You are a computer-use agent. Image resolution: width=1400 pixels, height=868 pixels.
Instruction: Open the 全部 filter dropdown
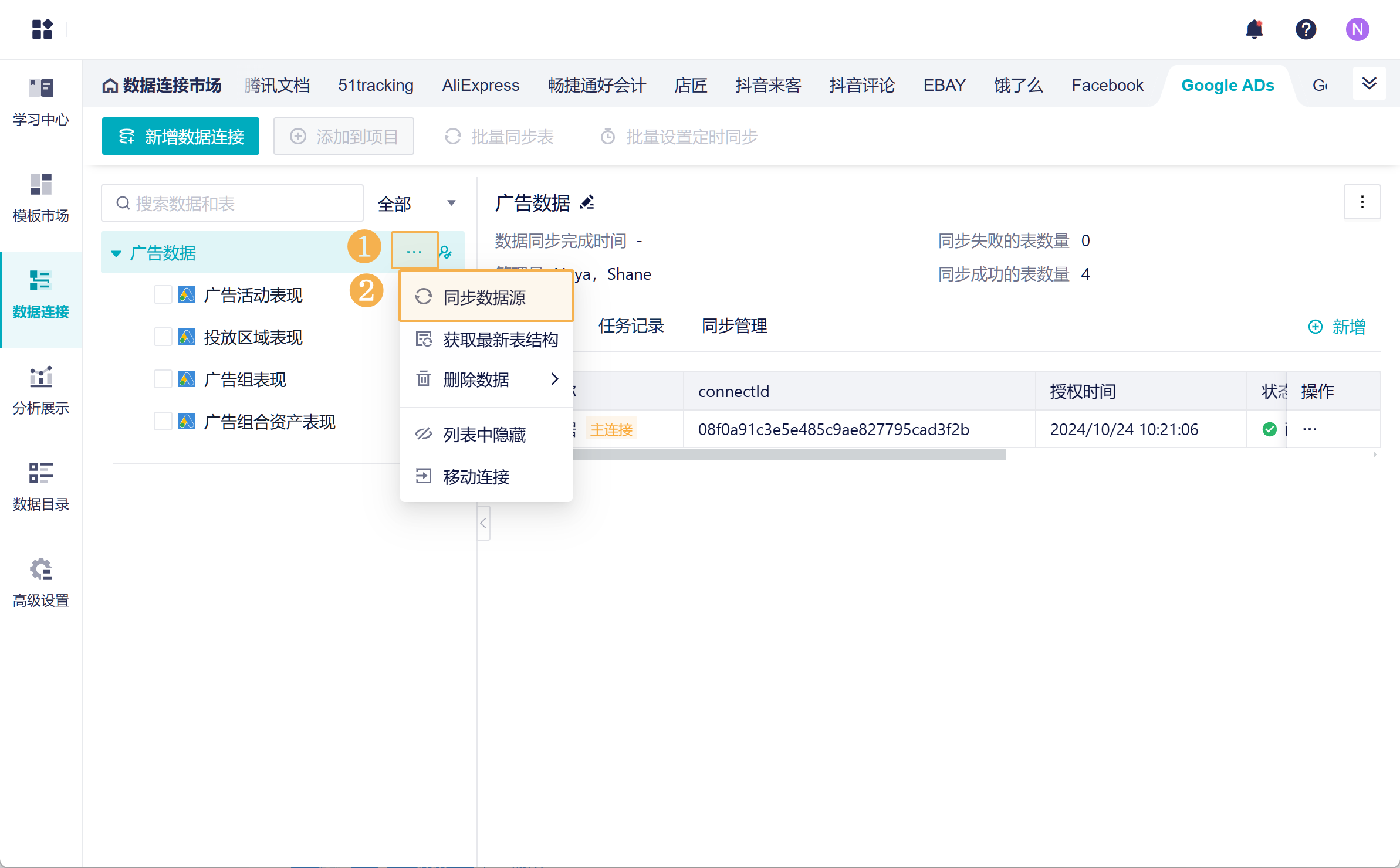pyautogui.click(x=417, y=204)
